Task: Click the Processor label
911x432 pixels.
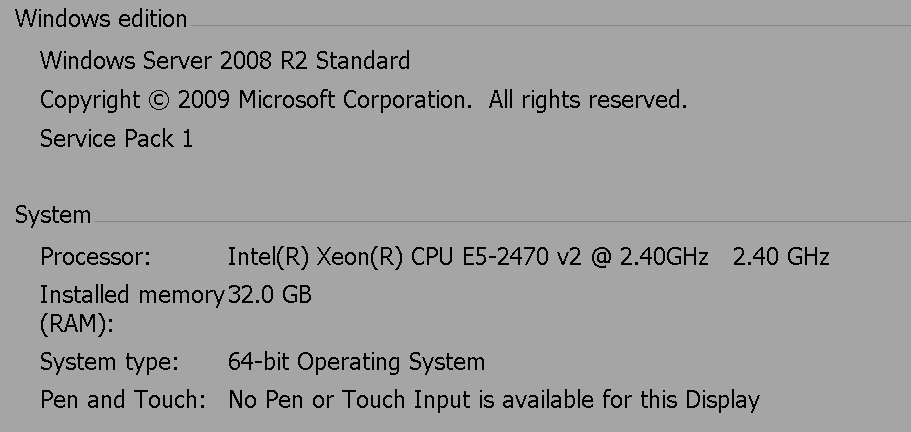Action: (95, 257)
